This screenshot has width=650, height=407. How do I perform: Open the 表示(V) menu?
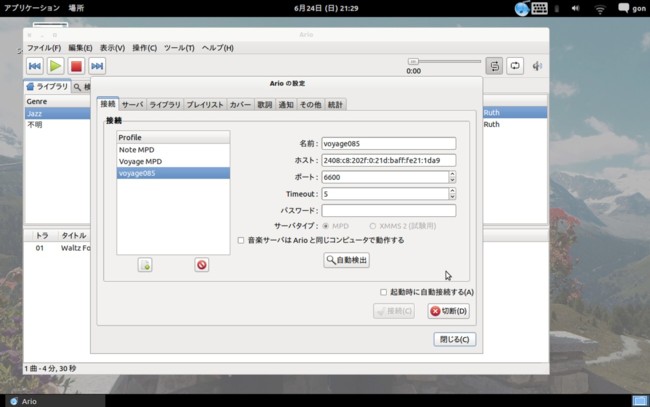tap(112, 48)
